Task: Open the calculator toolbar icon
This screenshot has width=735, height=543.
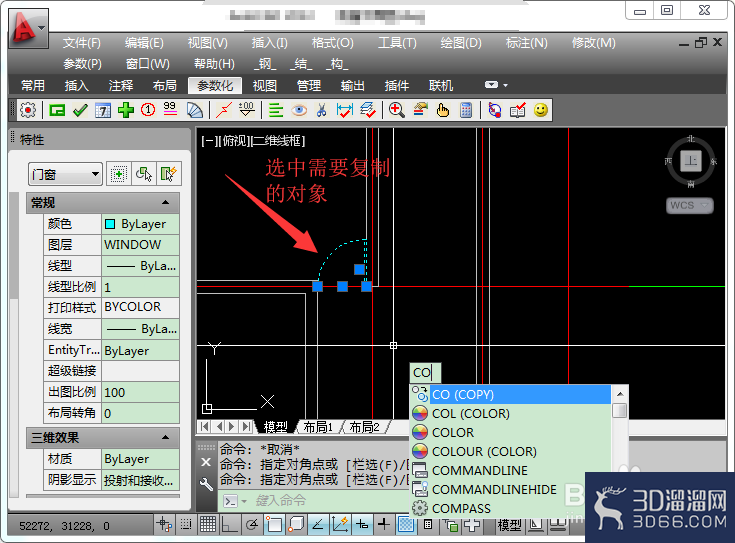Action: [466, 111]
